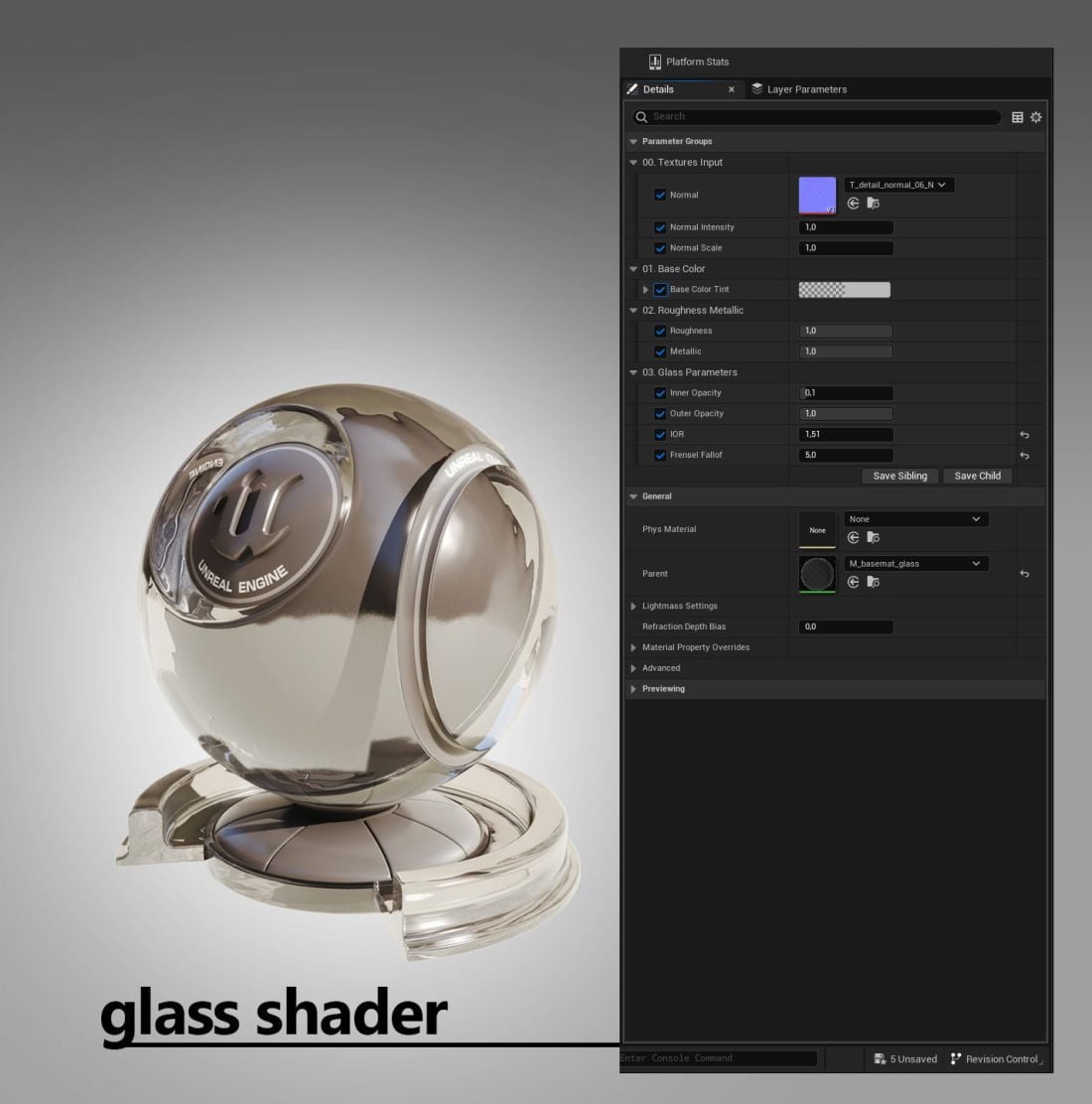Click the Roughness value slider
This screenshot has width=1092, height=1104.
pyautogui.click(x=846, y=331)
